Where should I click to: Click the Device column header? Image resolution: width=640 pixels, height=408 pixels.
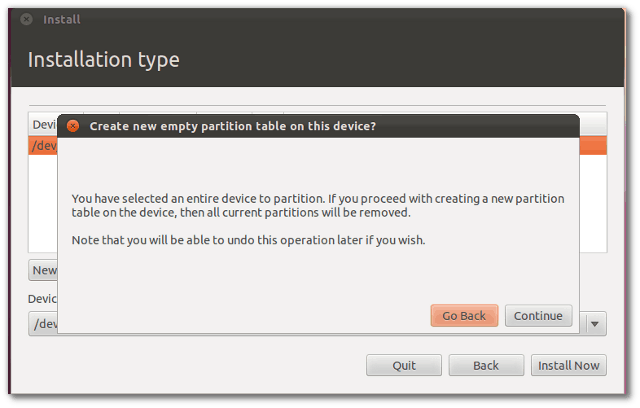click(x=43, y=124)
